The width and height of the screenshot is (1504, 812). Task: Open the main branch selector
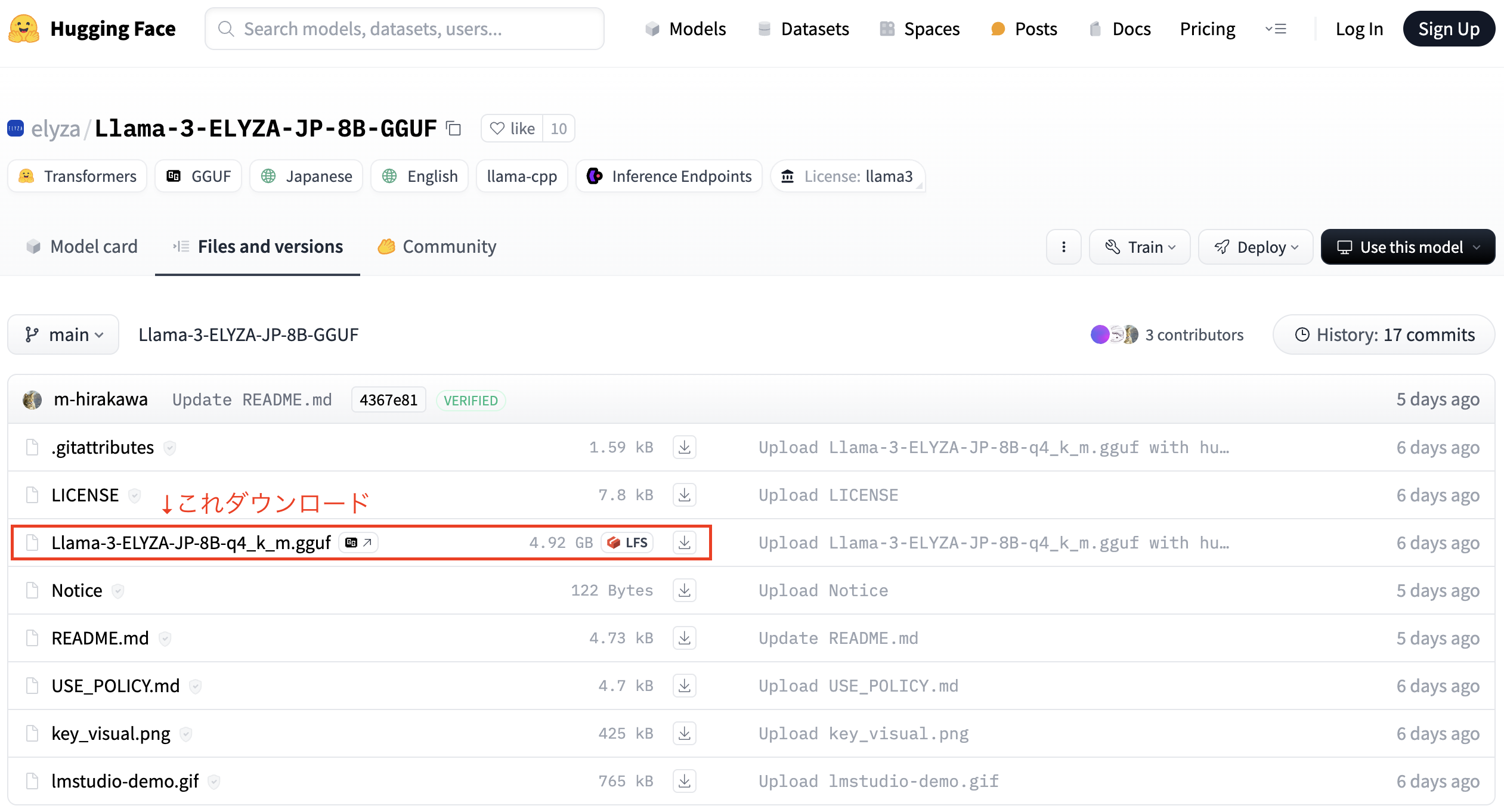(x=63, y=334)
